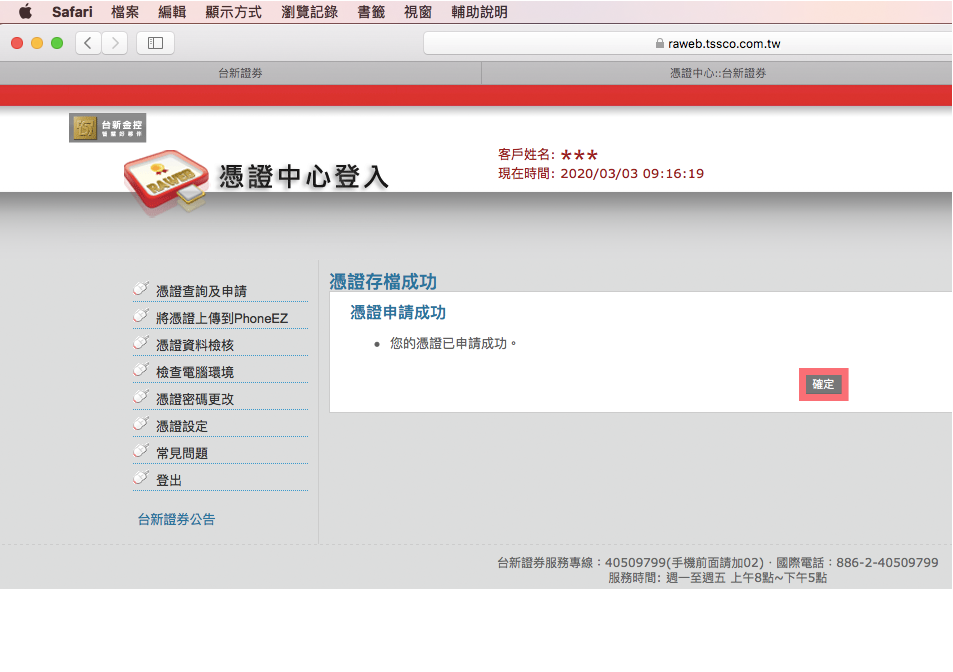Click the 服務時間 footer text
953x672 pixels.
point(718,578)
